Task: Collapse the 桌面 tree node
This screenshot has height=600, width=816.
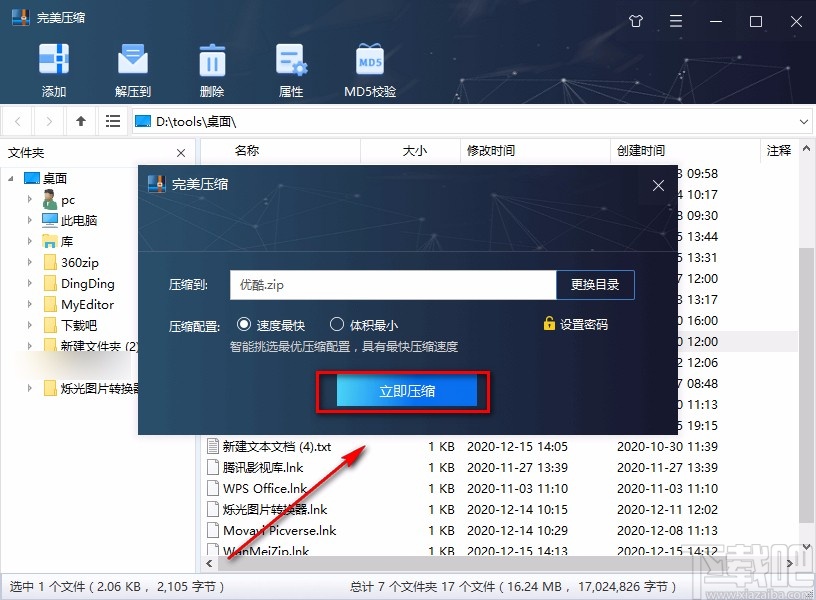Action: pos(11,178)
